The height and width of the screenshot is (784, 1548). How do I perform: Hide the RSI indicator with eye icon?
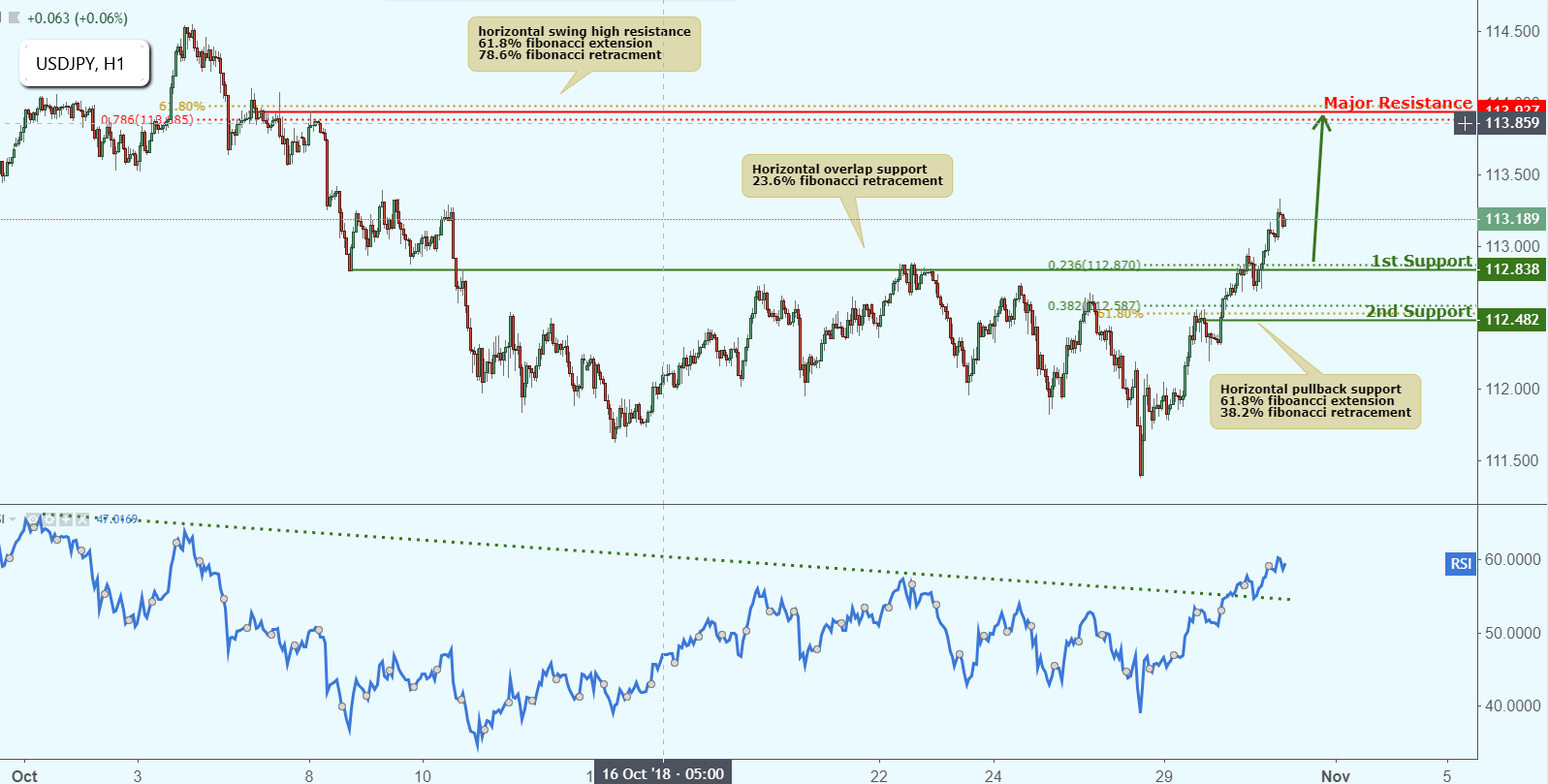click(33, 519)
